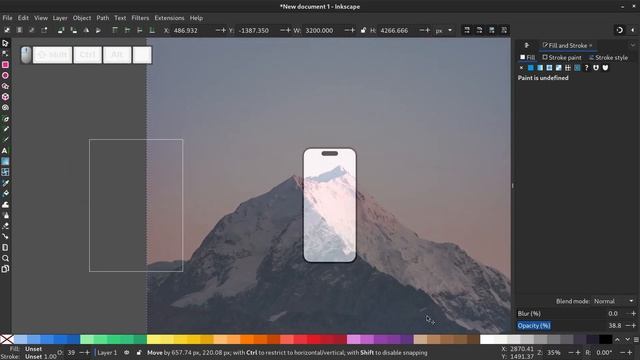
Task: Select the Text tool
Action: 5,151
